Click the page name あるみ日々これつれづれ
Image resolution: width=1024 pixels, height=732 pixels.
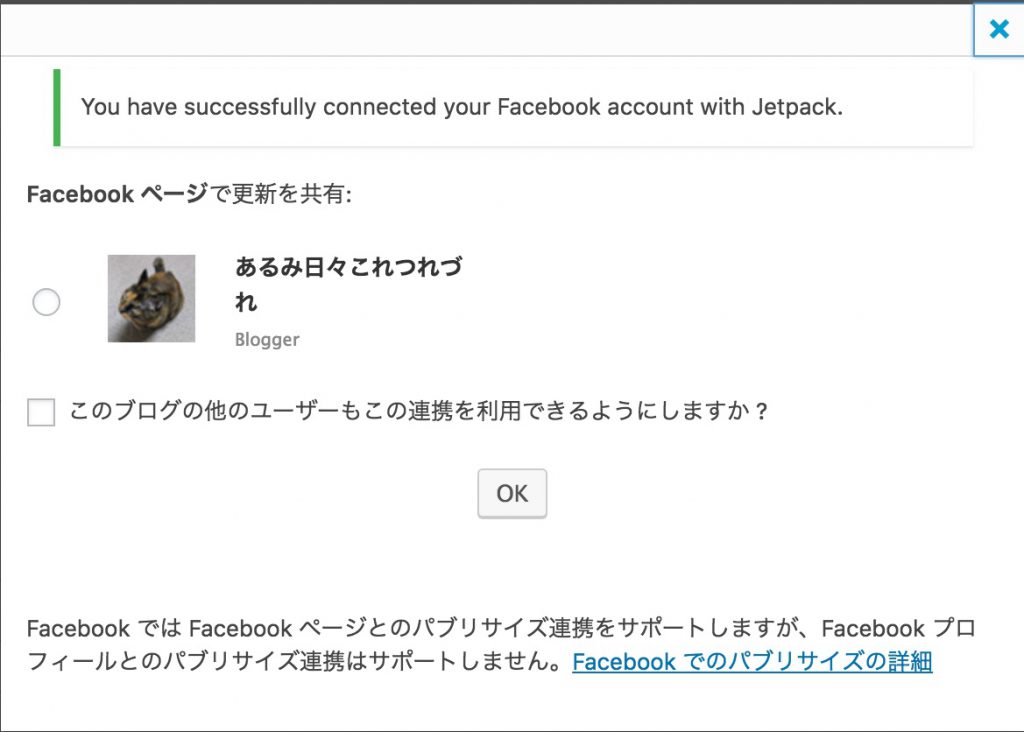coord(349,284)
